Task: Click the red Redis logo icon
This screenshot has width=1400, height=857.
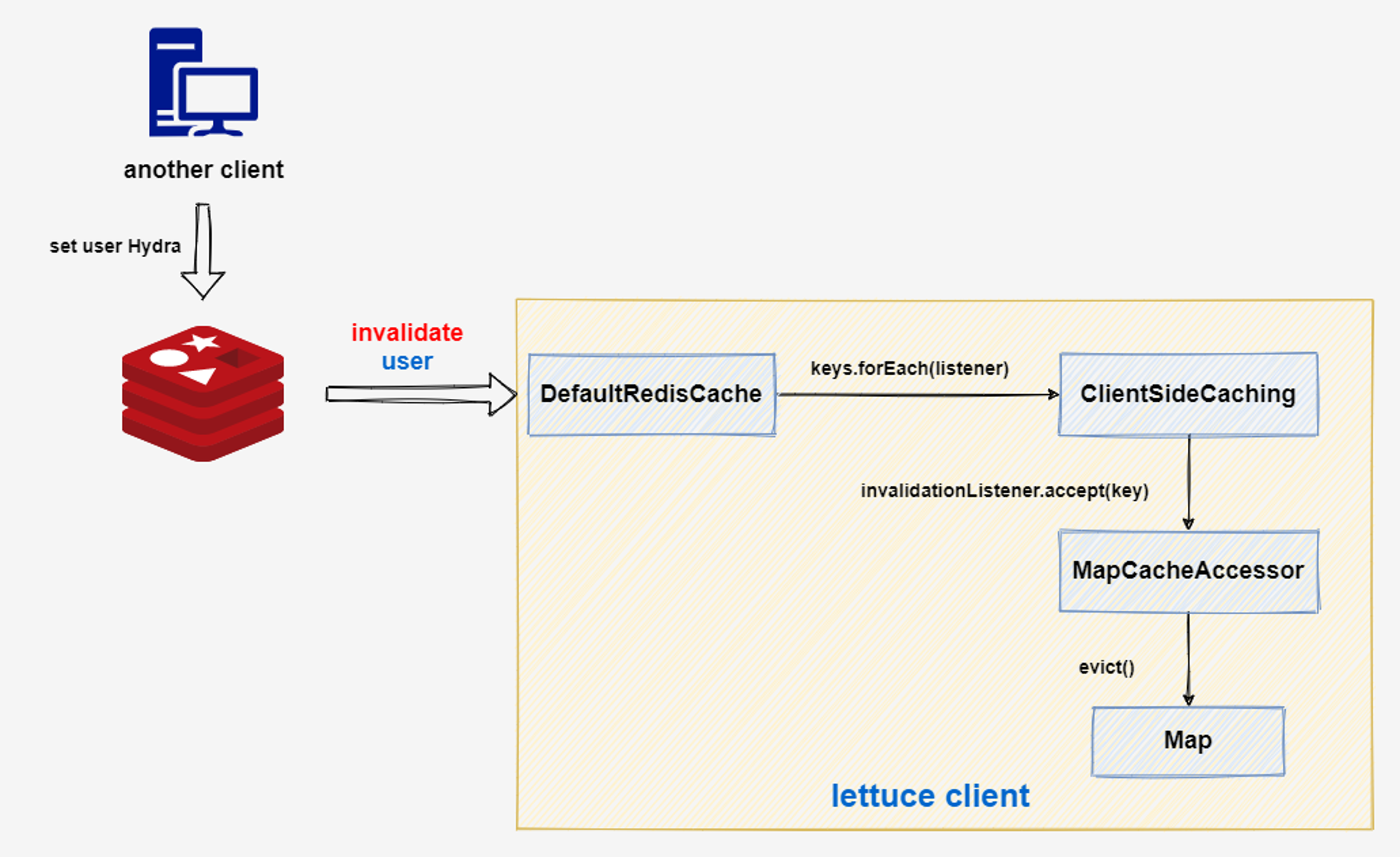Action: (x=203, y=393)
